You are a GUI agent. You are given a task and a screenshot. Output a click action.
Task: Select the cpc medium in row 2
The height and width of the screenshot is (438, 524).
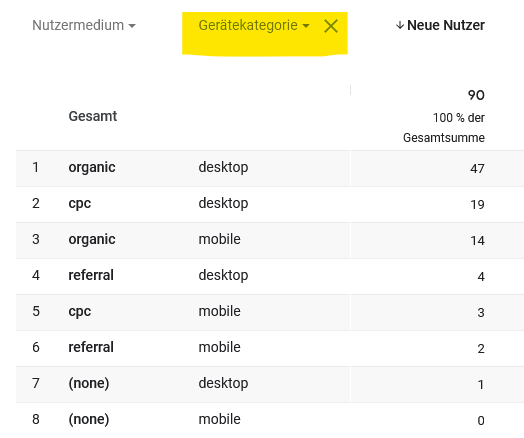[x=80, y=203]
